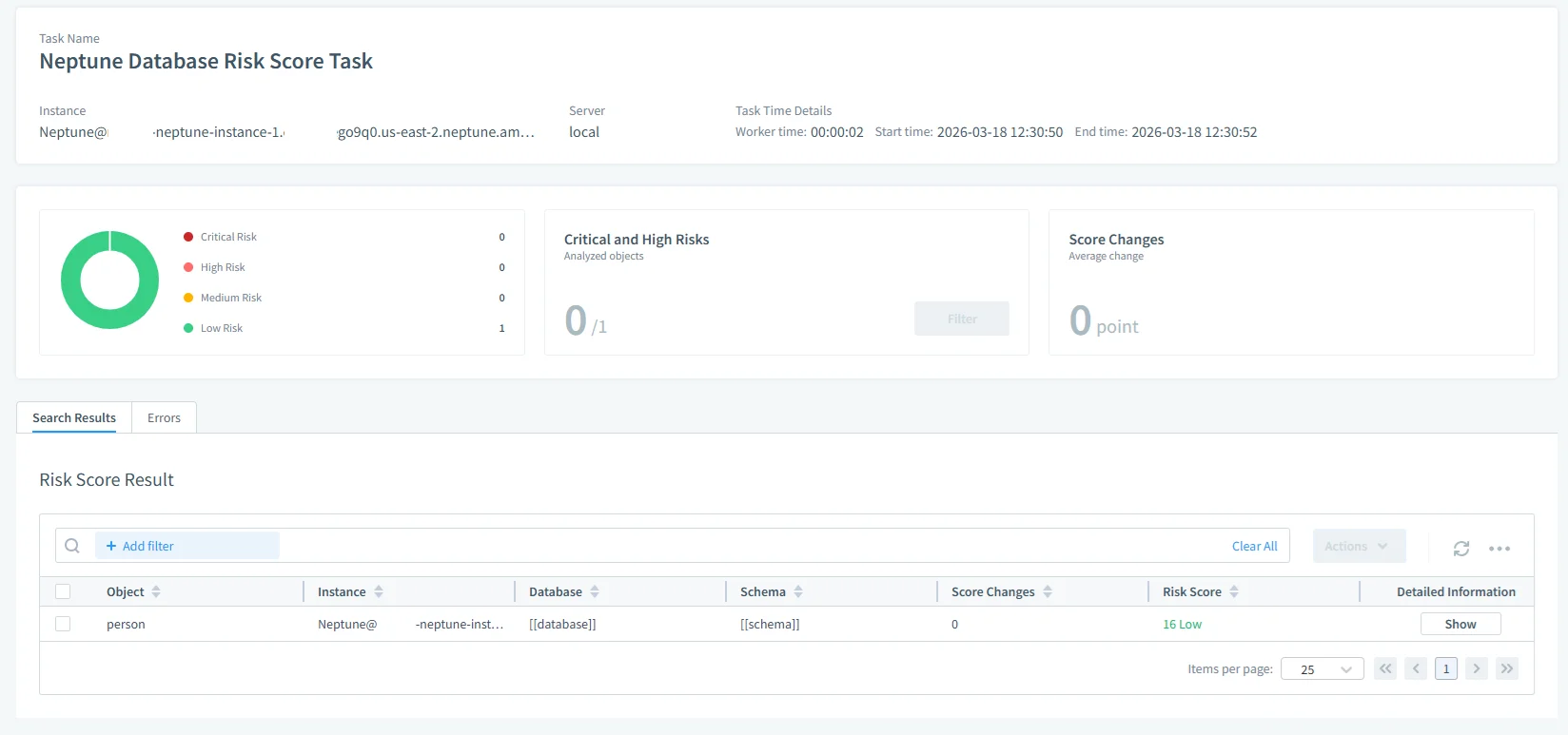1568x735 pixels.
Task: Go to last page of results
Action: pos(1507,668)
